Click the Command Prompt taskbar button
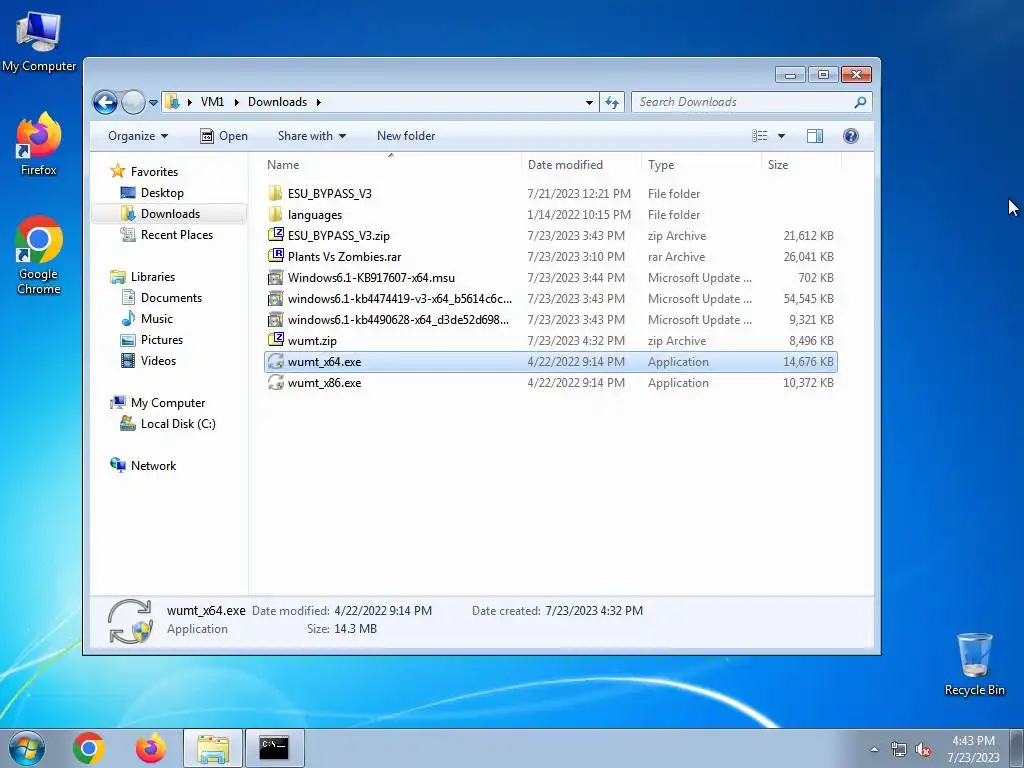1024x768 pixels. coord(274,748)
